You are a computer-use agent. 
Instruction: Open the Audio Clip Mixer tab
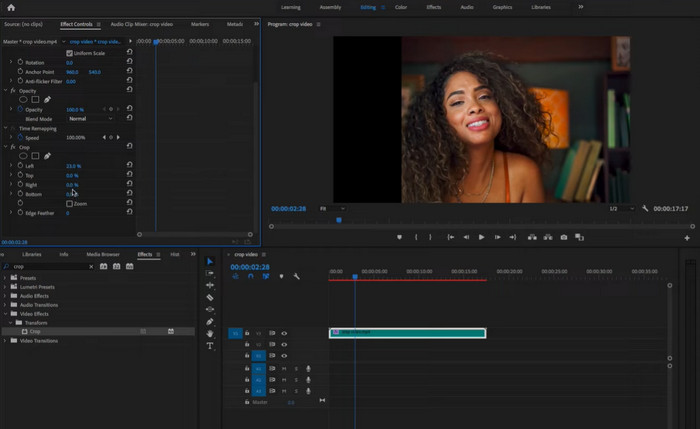142,24
